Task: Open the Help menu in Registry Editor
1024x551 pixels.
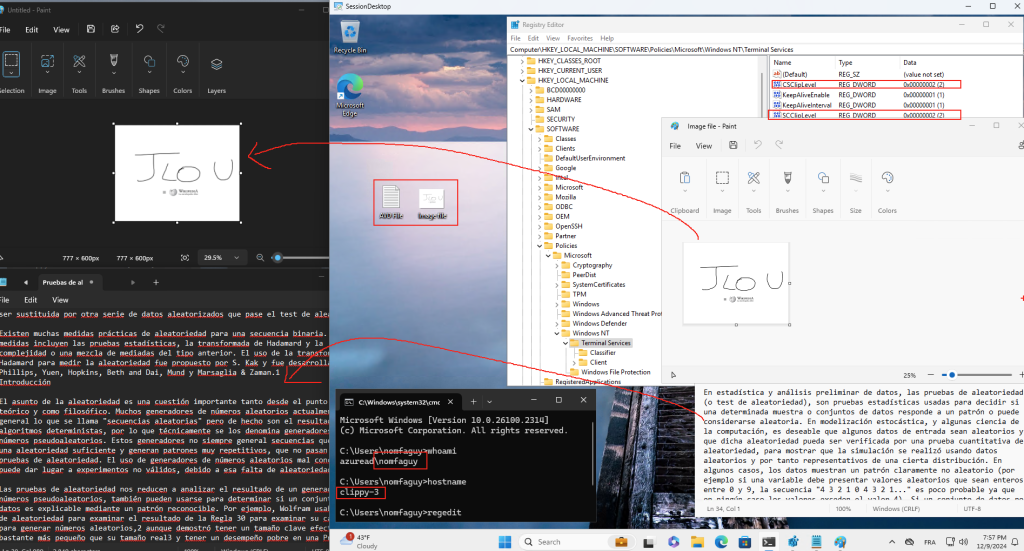Action: [x=607, y=39]
